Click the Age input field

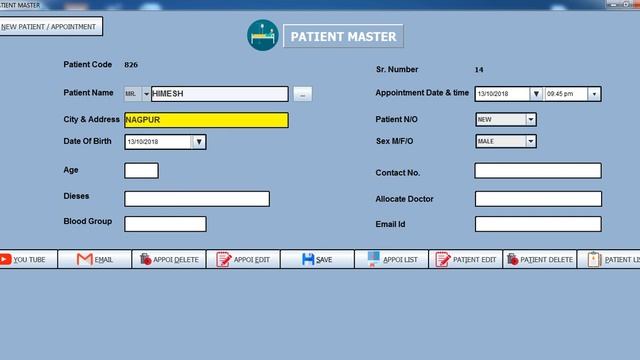[x=141, y=171]
